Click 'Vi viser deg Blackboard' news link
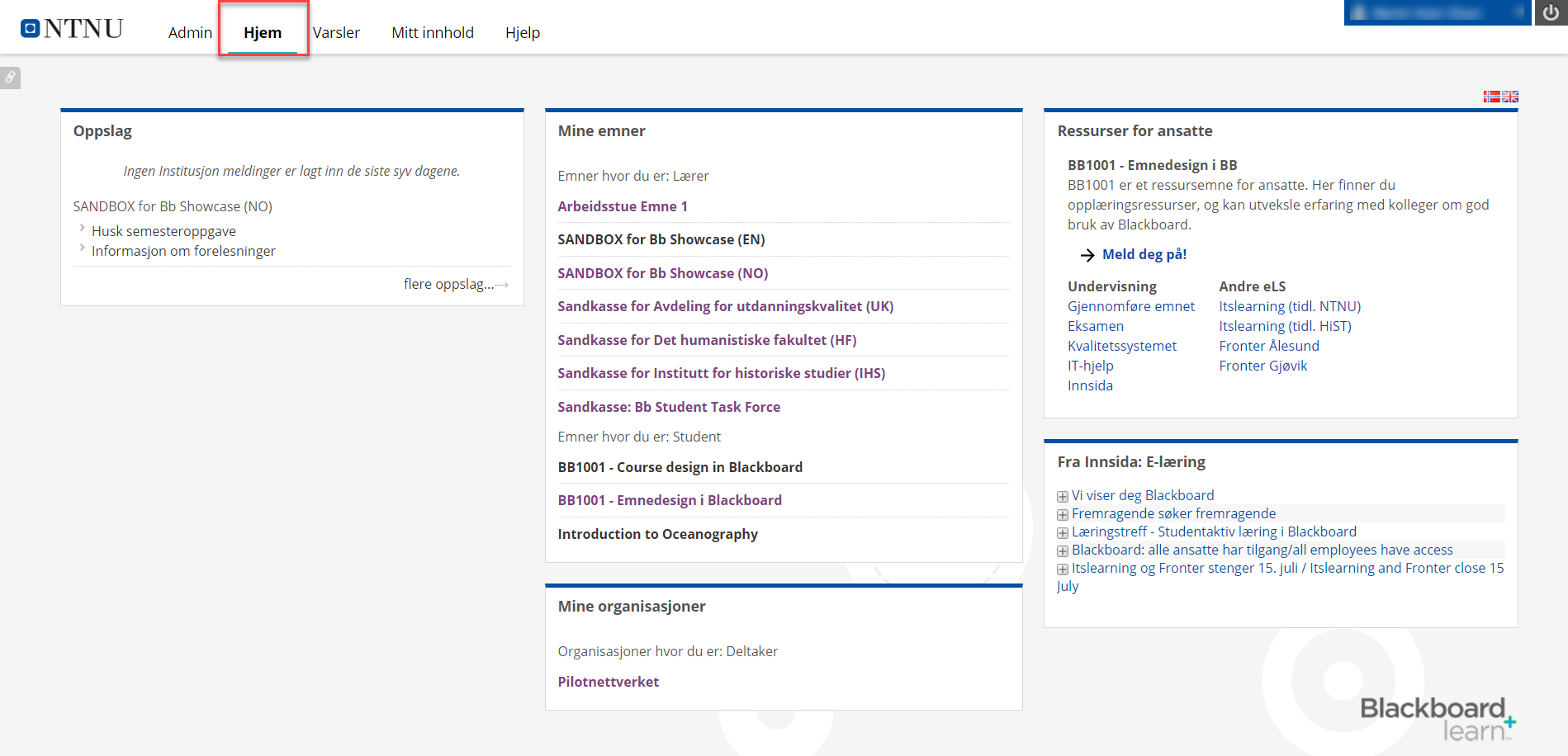The height and width of the screenshot is (756, 1568). (1143, 495)
